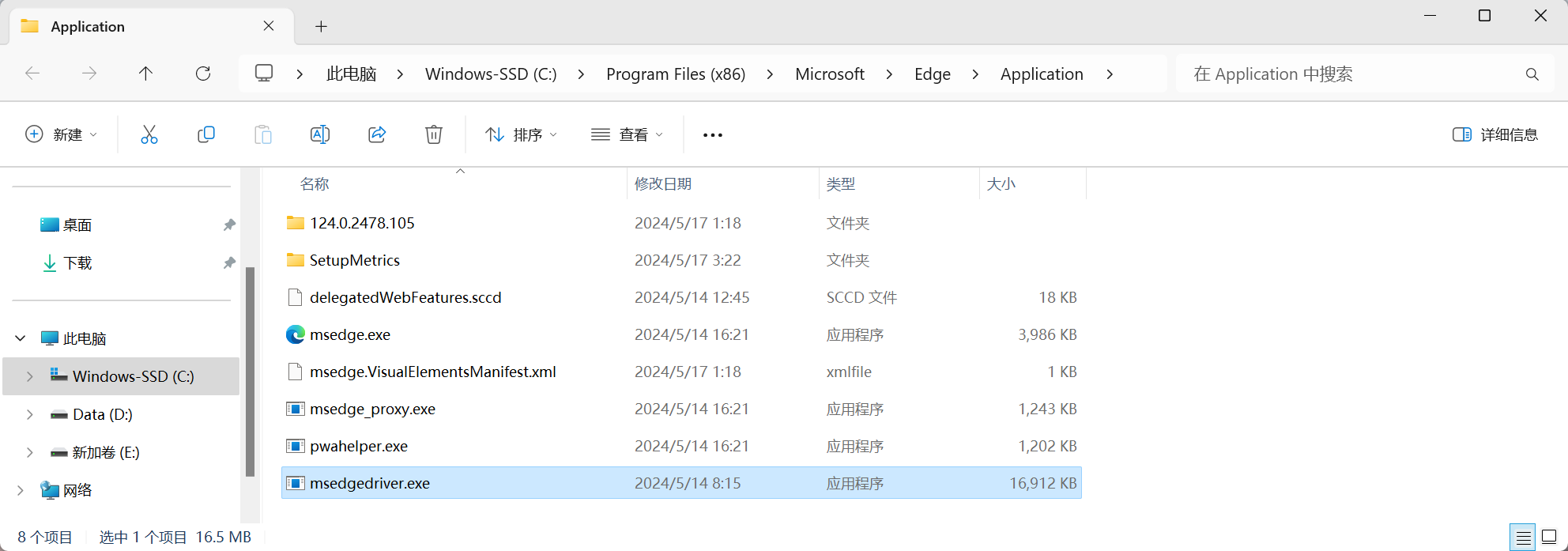Click the SCCD 文件 type cell

pos(861,297)
